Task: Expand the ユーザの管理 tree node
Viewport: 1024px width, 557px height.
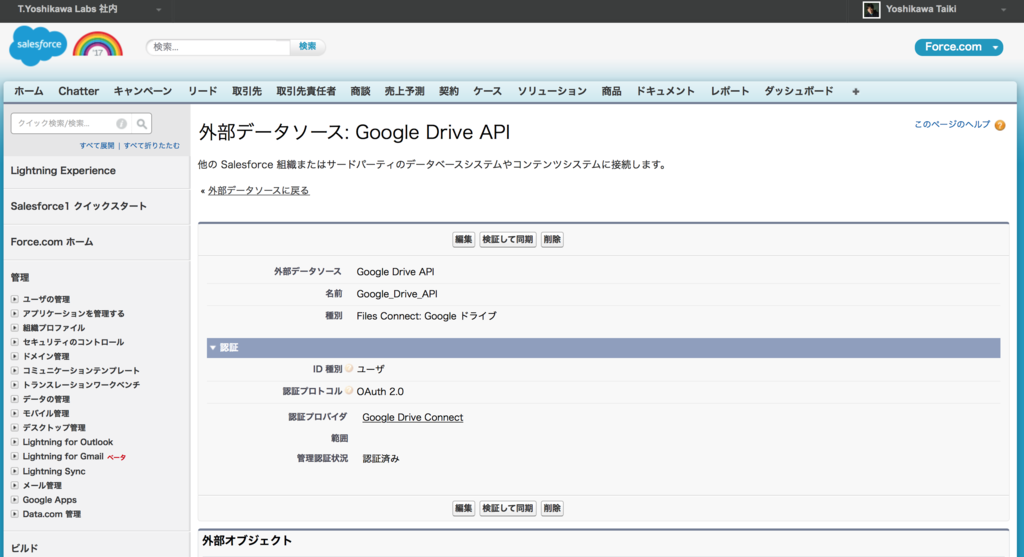Action: 14,299
